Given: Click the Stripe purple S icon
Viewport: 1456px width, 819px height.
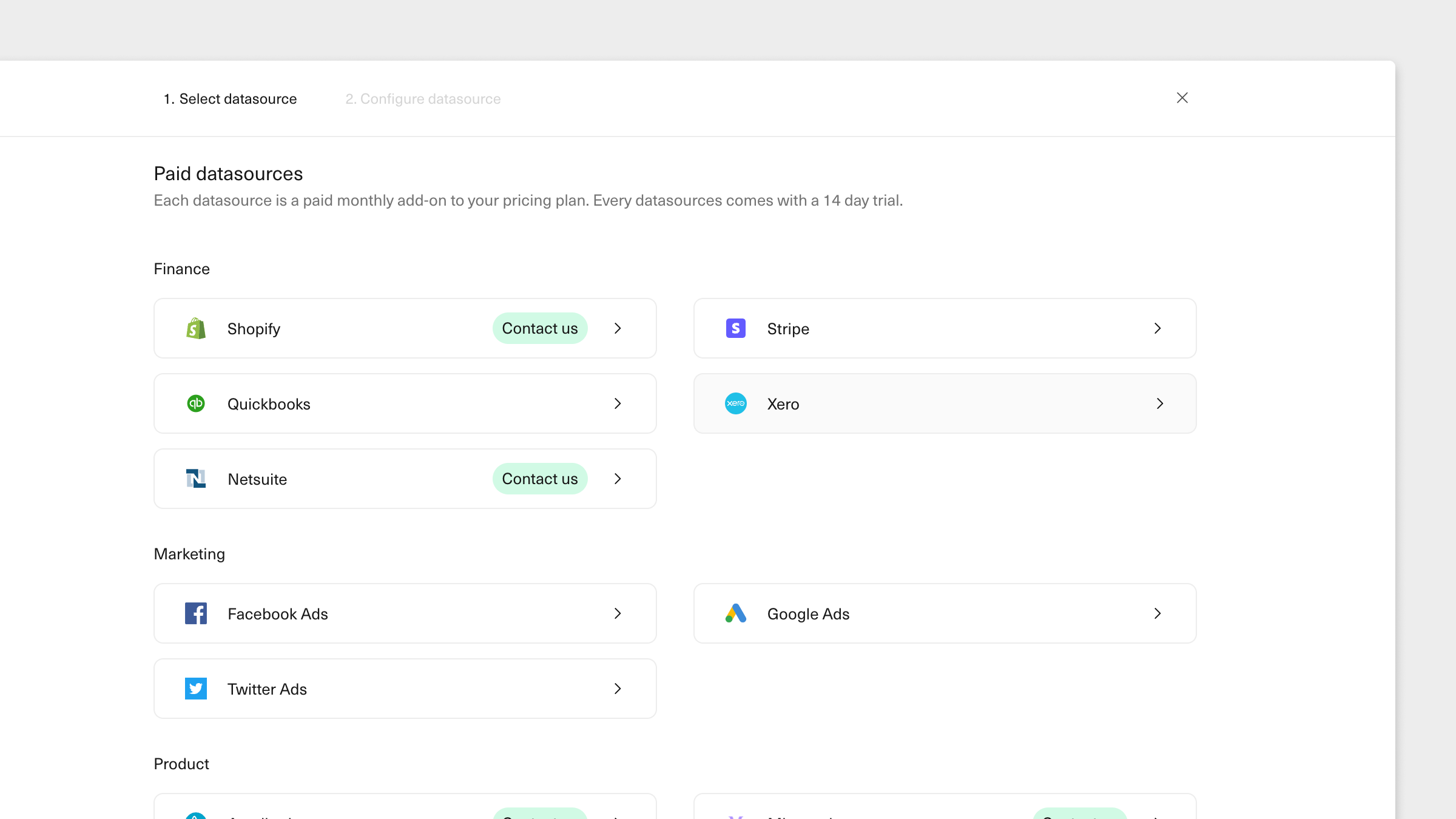Looking at the screenshot, I should click(x=735, y=328).
